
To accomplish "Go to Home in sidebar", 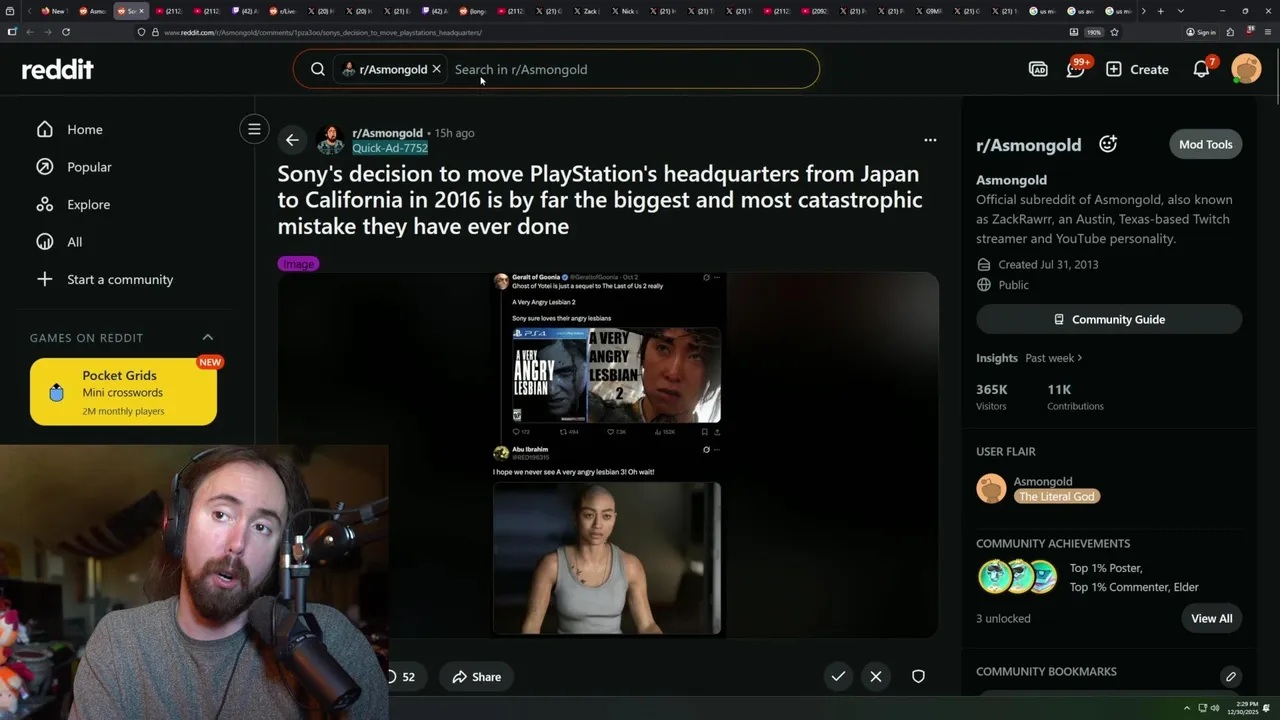I will (x=70, y=129).
